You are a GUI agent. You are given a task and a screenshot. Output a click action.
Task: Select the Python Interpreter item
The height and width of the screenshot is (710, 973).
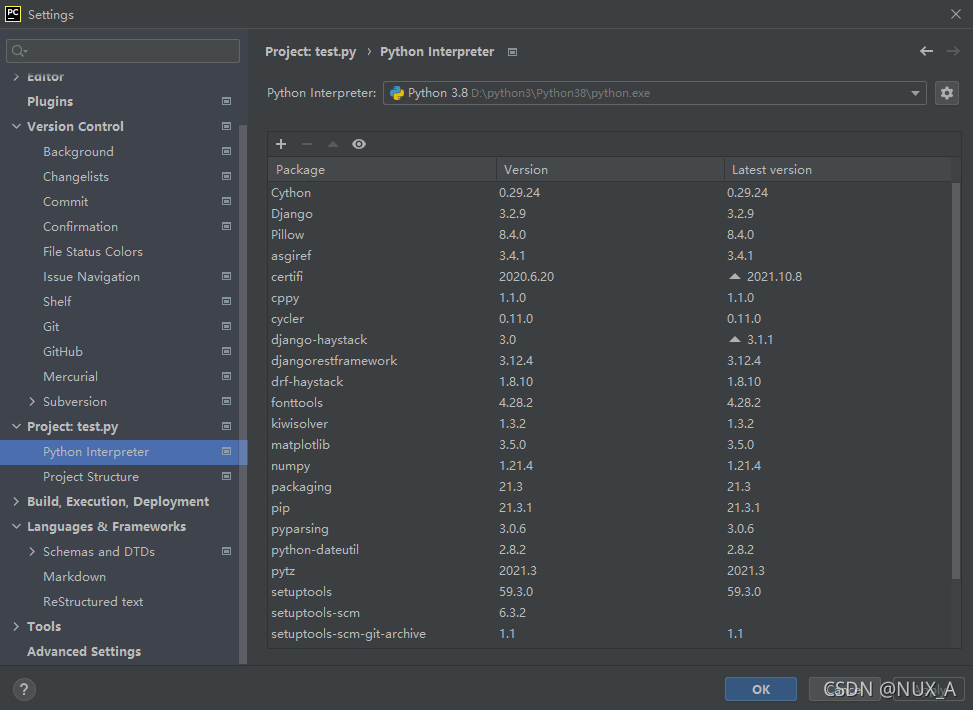(x=123, y=452)
